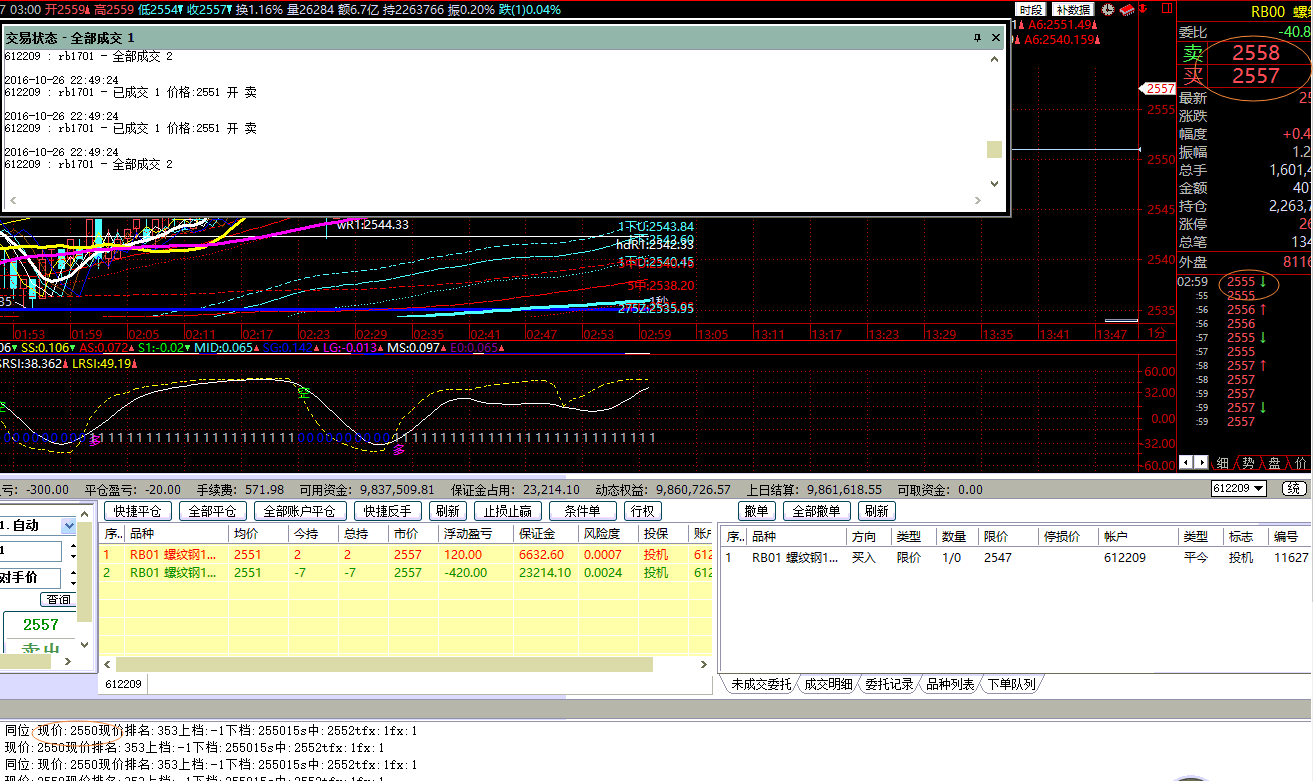
Task: Click the left arrow of the positions table scrollbar
Action: coord(109,664)
